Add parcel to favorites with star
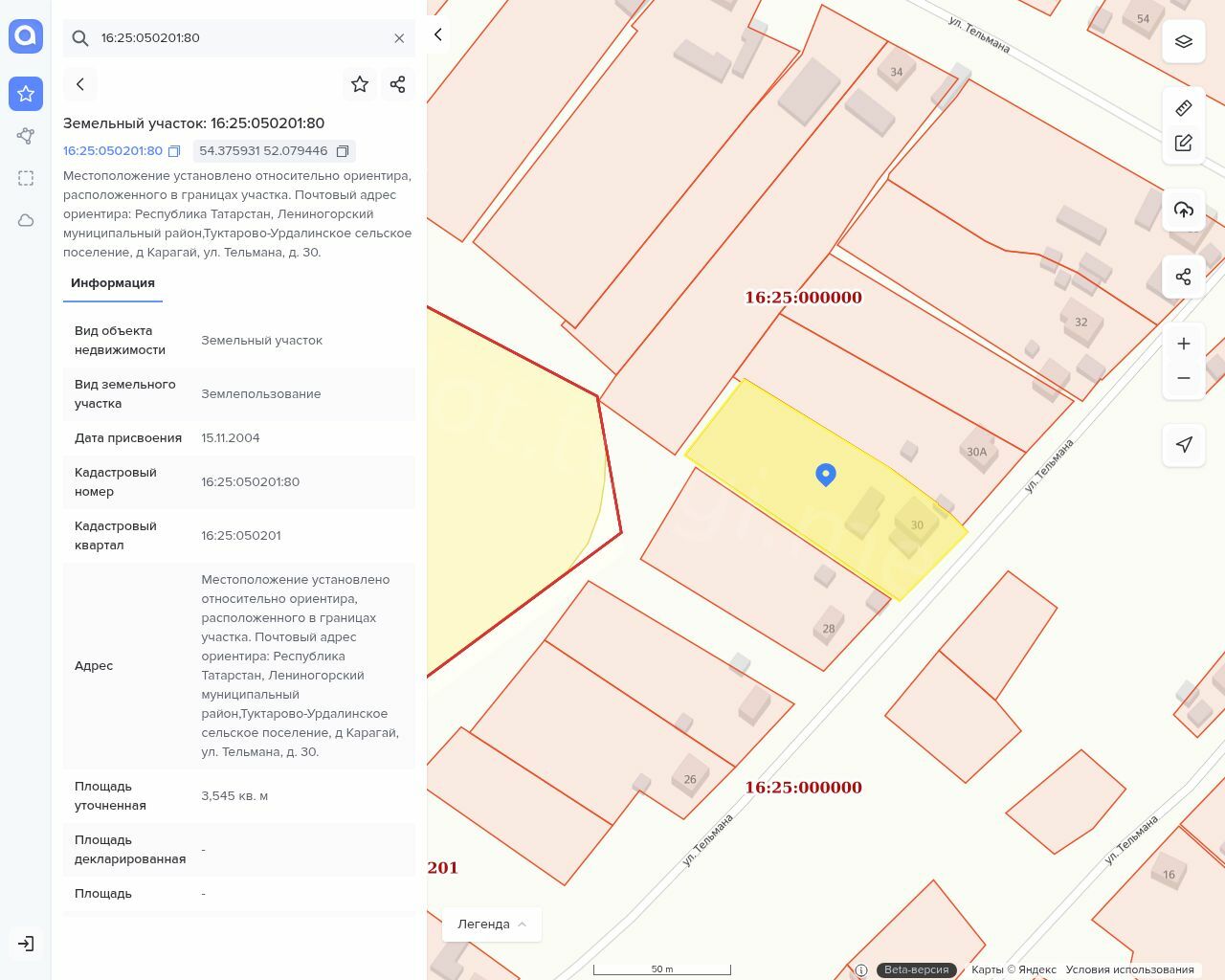 coord(360,84)
